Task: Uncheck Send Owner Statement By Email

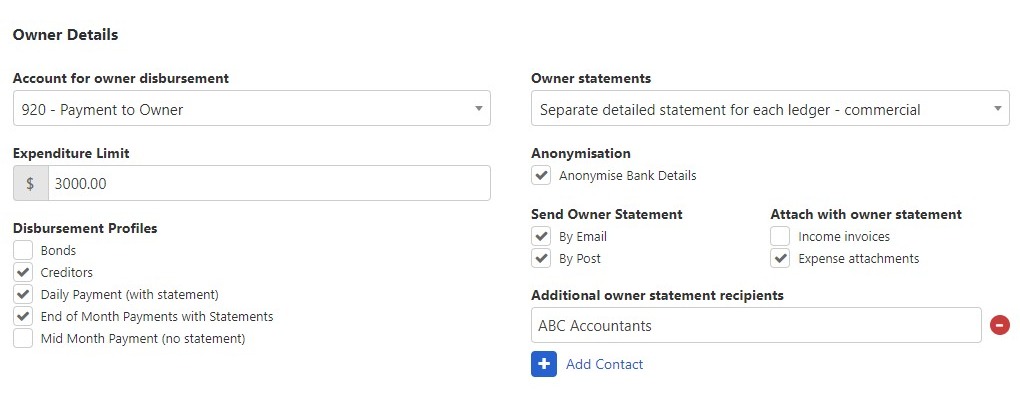Action: click(x=541, y=237)
